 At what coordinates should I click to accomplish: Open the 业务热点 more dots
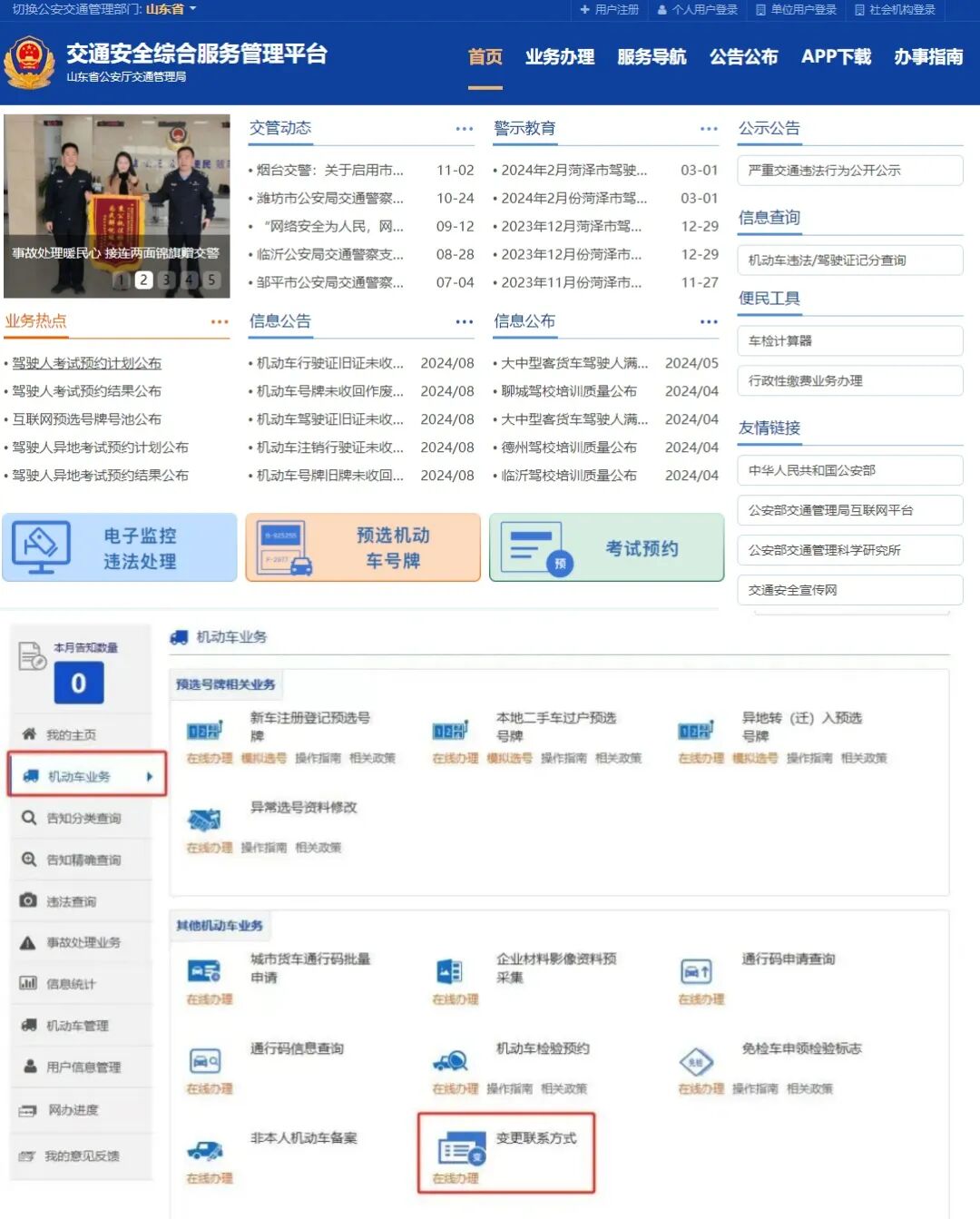tap(220, 321)
